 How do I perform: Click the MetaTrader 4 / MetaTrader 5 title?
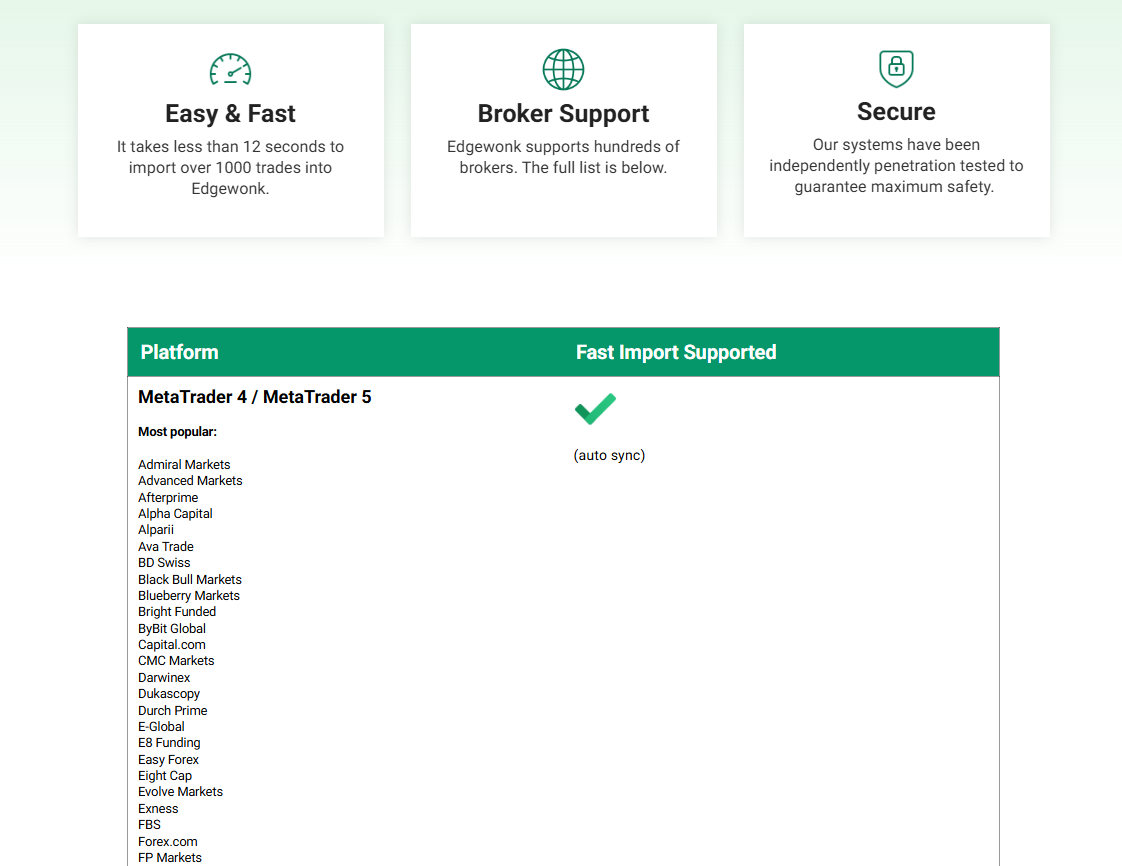tap(255, 397)
